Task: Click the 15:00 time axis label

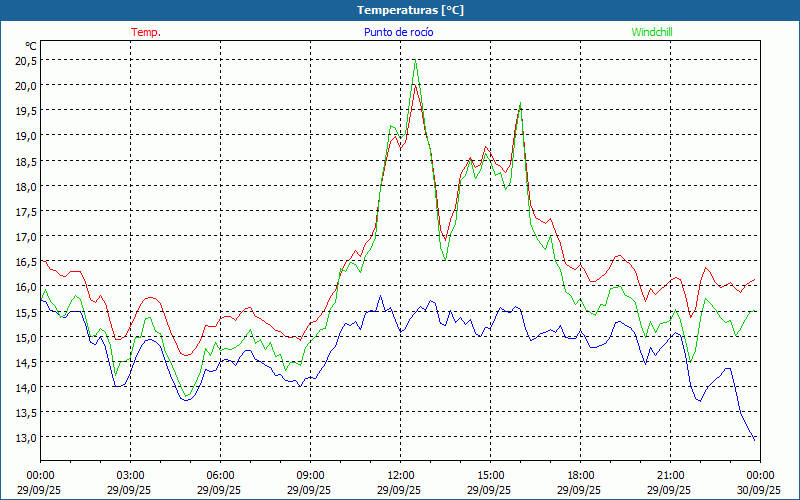Action: (490, 475)
